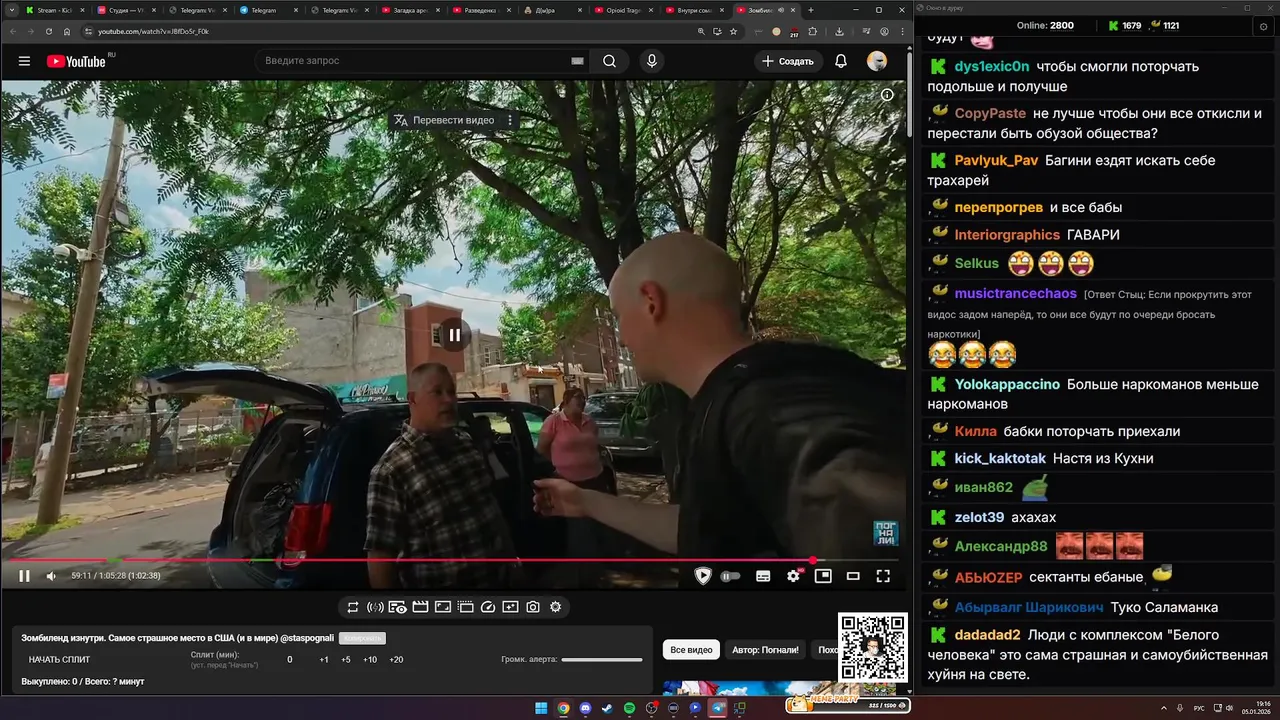Open Discord from the taskbar
This screenshot has width=1280, height=720.
click(585, 708)
